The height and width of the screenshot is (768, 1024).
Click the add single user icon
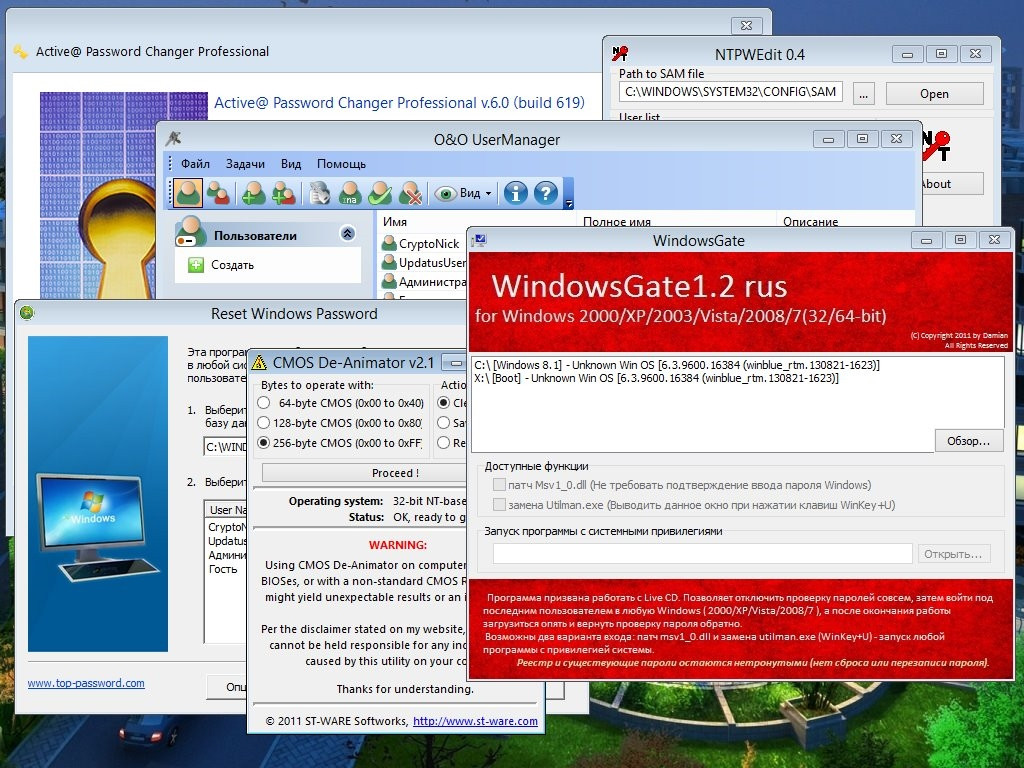click(253, 193)
